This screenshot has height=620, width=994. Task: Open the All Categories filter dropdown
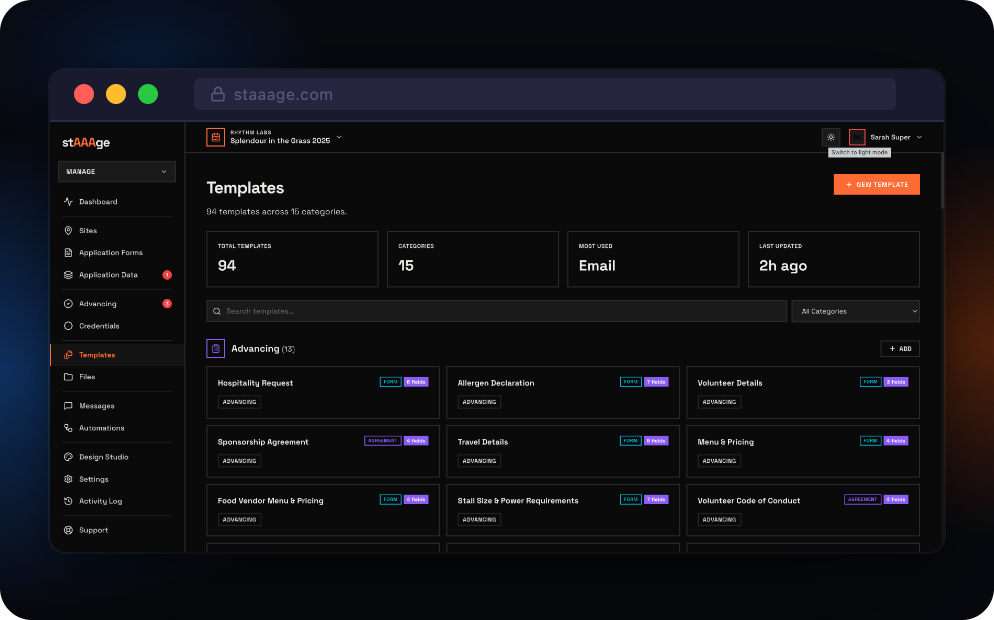[x=855, y=312]
